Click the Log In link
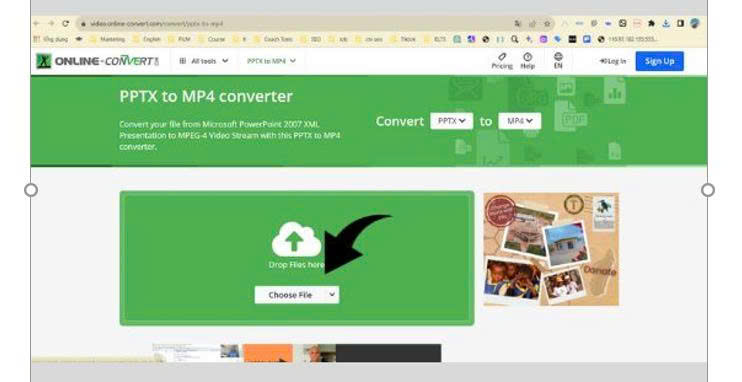 click(x=613, y=61)
